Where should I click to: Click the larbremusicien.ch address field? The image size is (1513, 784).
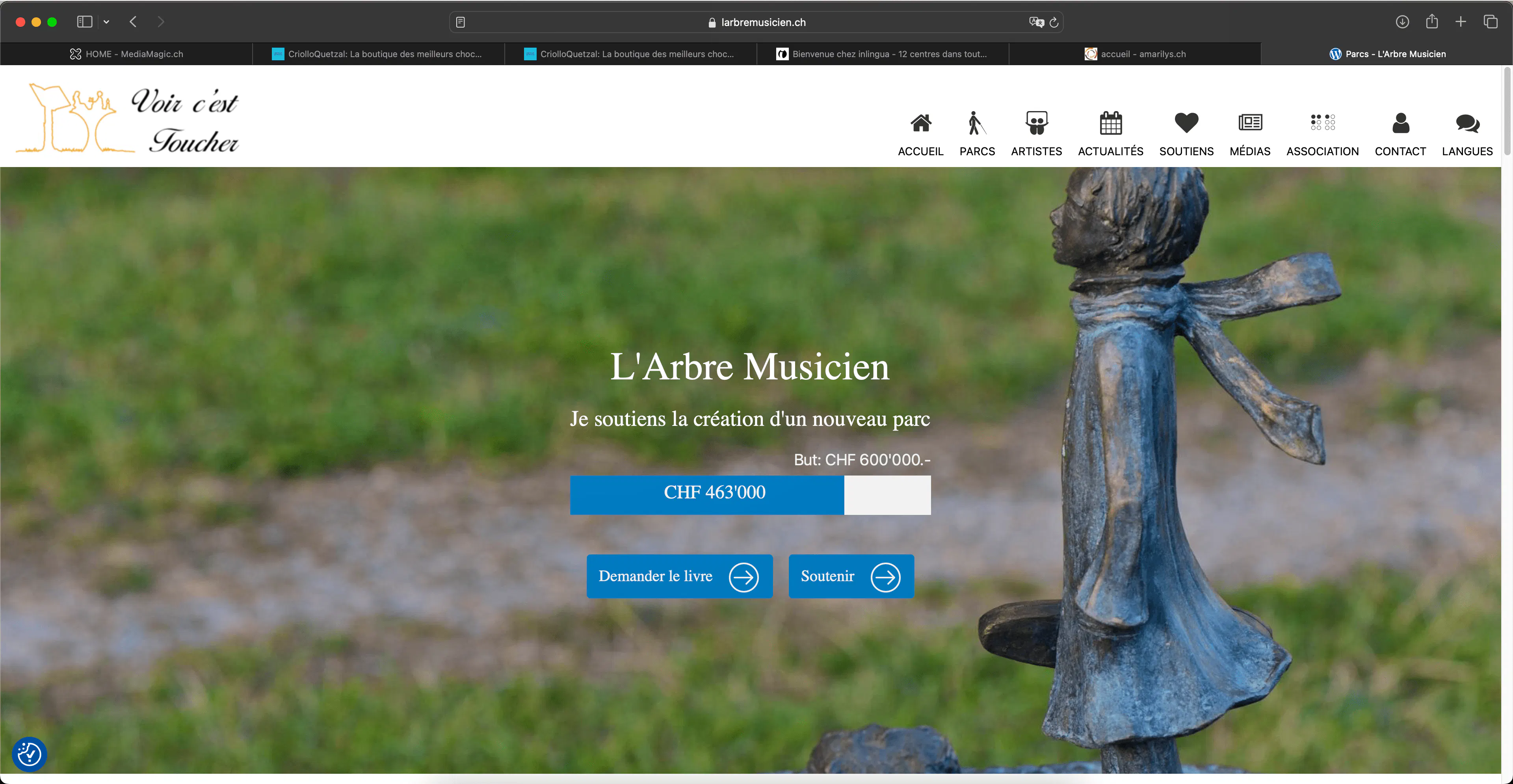[x=756, y=22]
